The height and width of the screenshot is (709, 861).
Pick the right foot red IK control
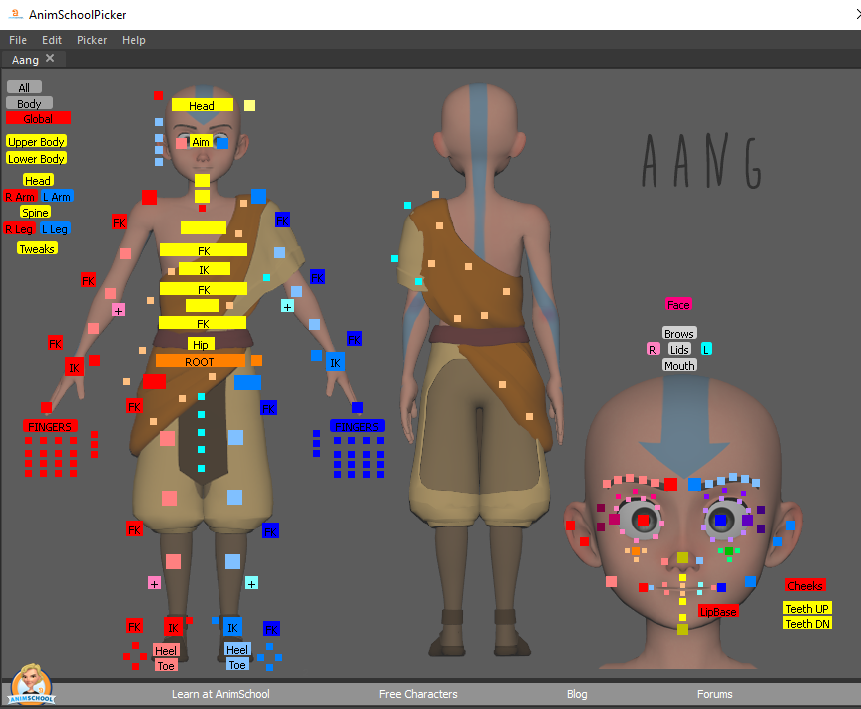point(174,627)
